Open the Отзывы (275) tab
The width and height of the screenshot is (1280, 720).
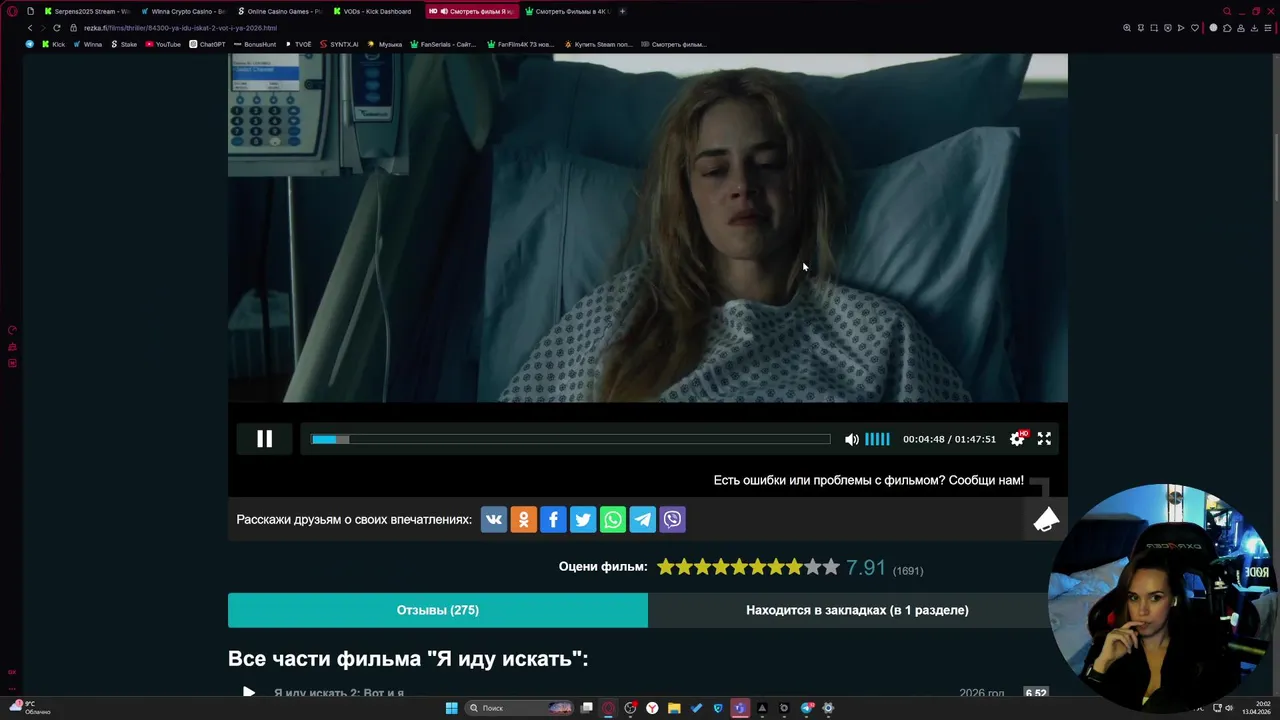coord(438,610)
